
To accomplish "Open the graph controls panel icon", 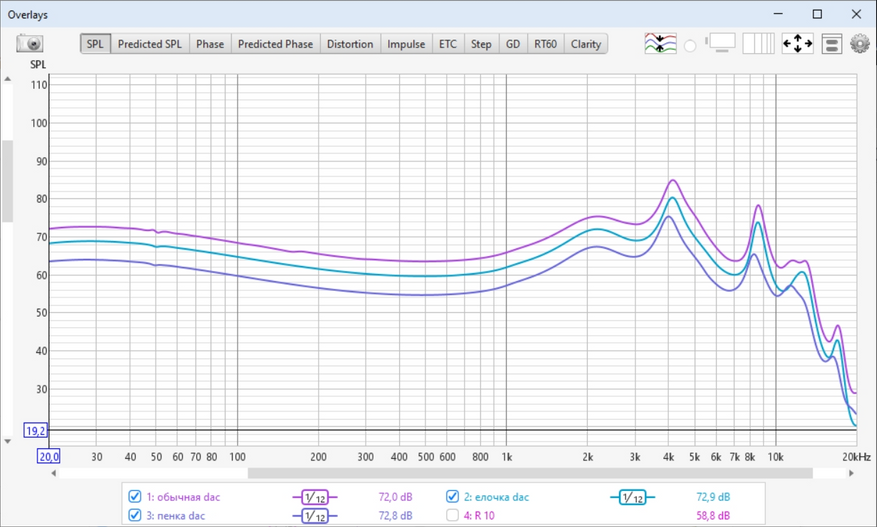I will tap(831, 44).
